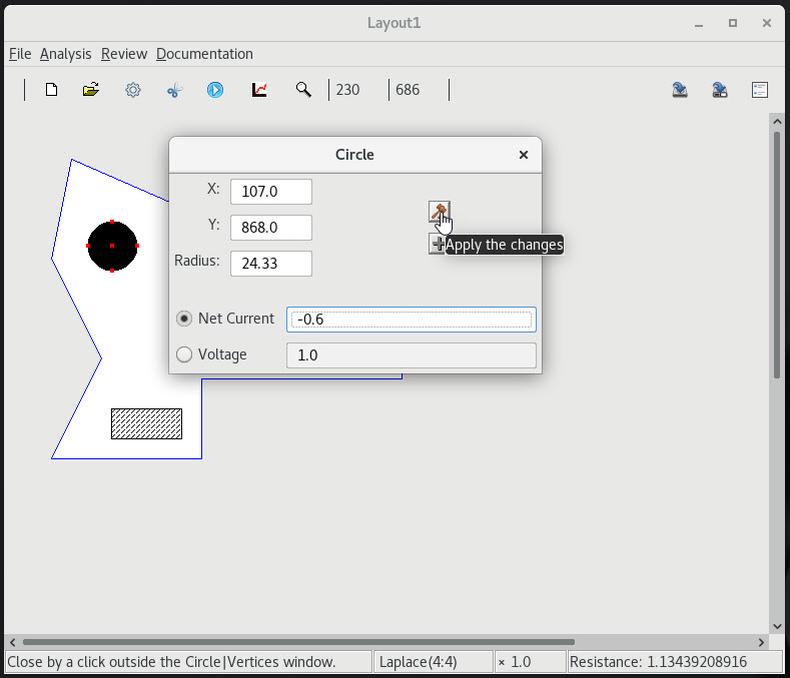This screenshot has height=678, width=790.
Task: Click the red line chart icon
Action: point(259,90)
